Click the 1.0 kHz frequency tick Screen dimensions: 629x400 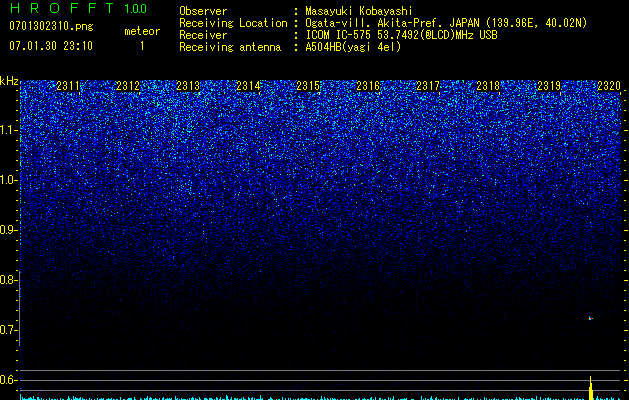[9, 180]
